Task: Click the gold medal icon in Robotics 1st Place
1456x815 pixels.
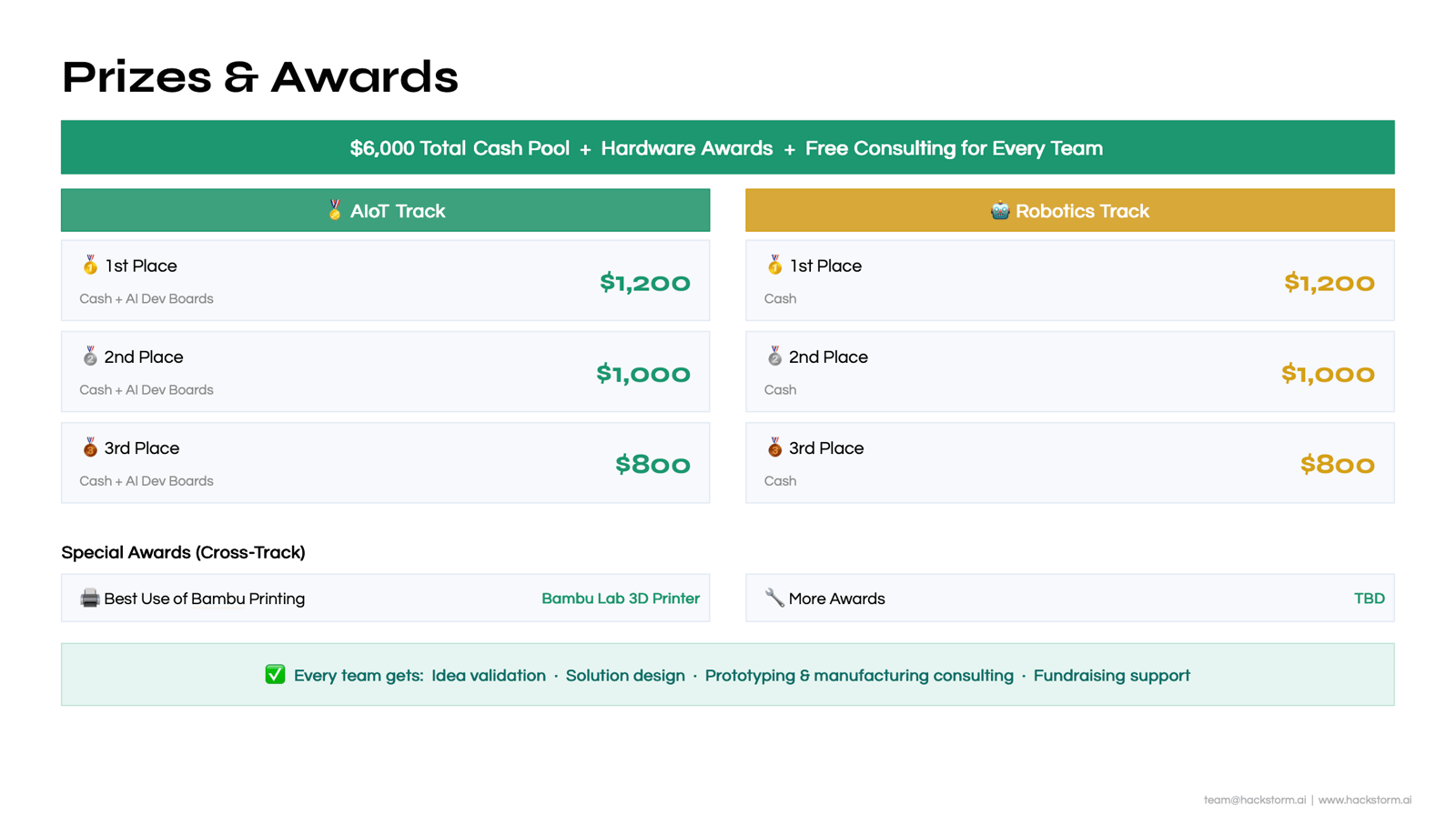Action: coord(774,266)
